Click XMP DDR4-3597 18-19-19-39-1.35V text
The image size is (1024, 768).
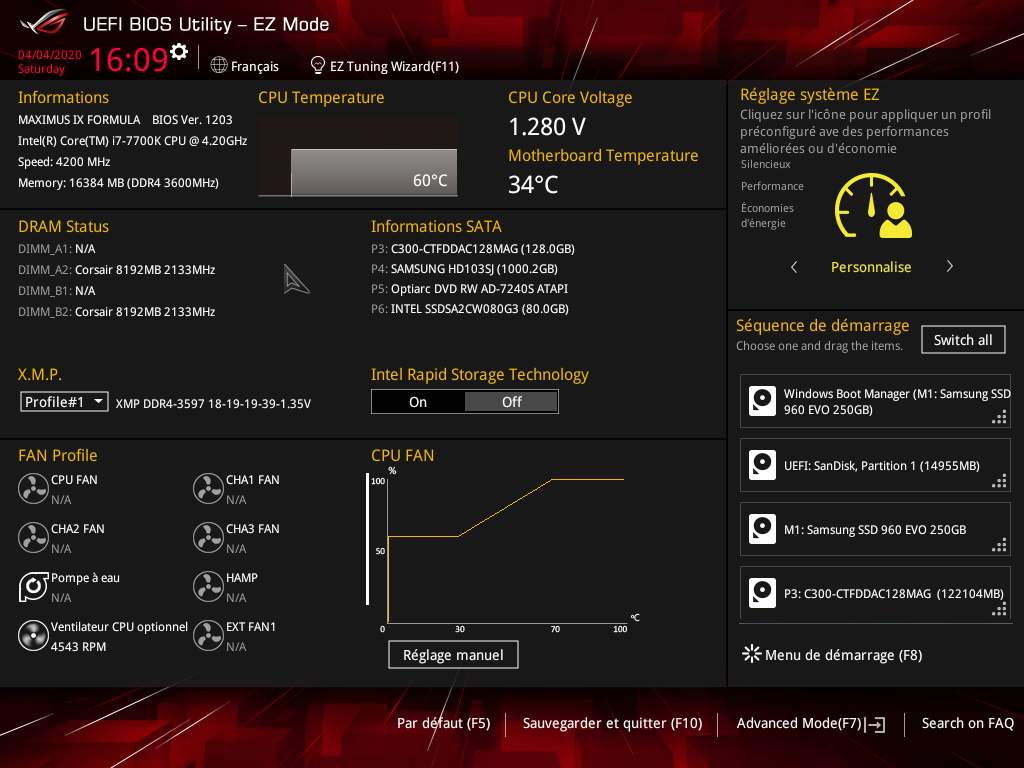coord(213,404)
